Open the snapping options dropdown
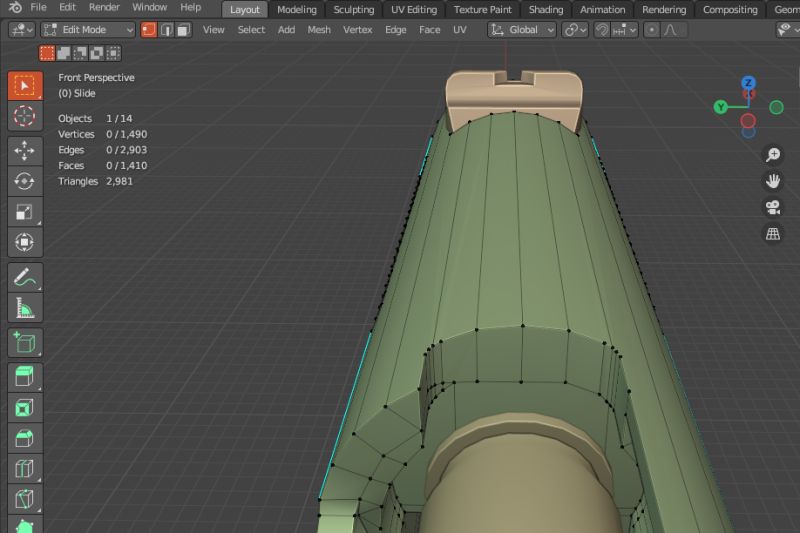 624,30
